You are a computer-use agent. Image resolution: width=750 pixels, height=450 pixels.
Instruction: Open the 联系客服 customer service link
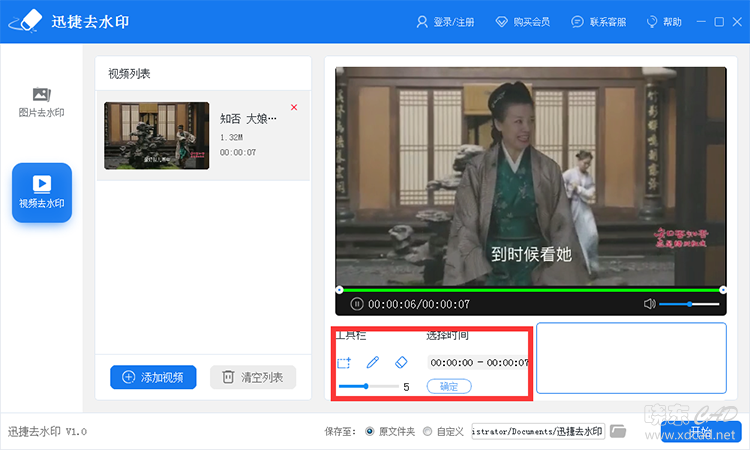coord(598,22)
